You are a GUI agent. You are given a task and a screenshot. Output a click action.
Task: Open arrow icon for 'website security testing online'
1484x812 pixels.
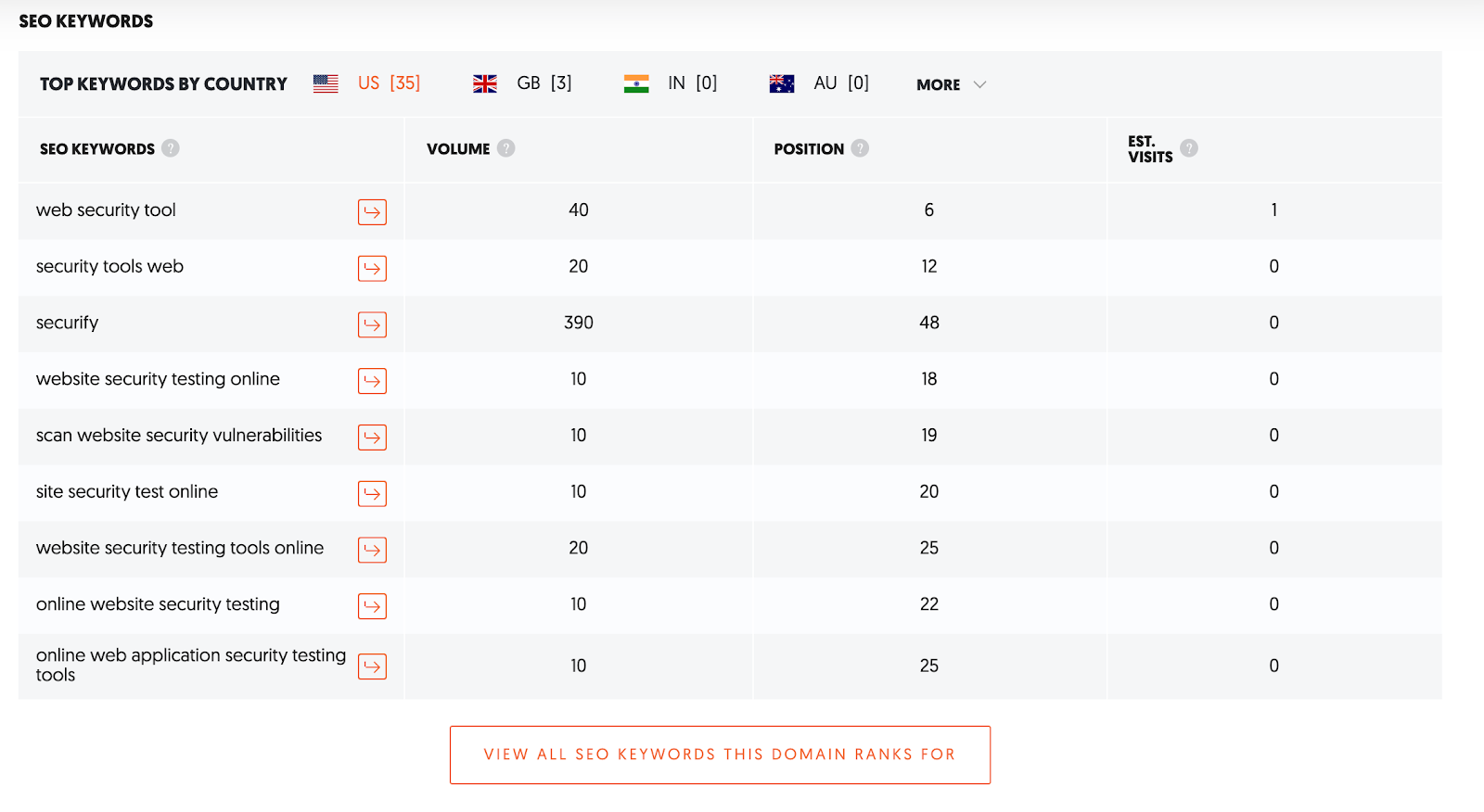click(372, 381)
